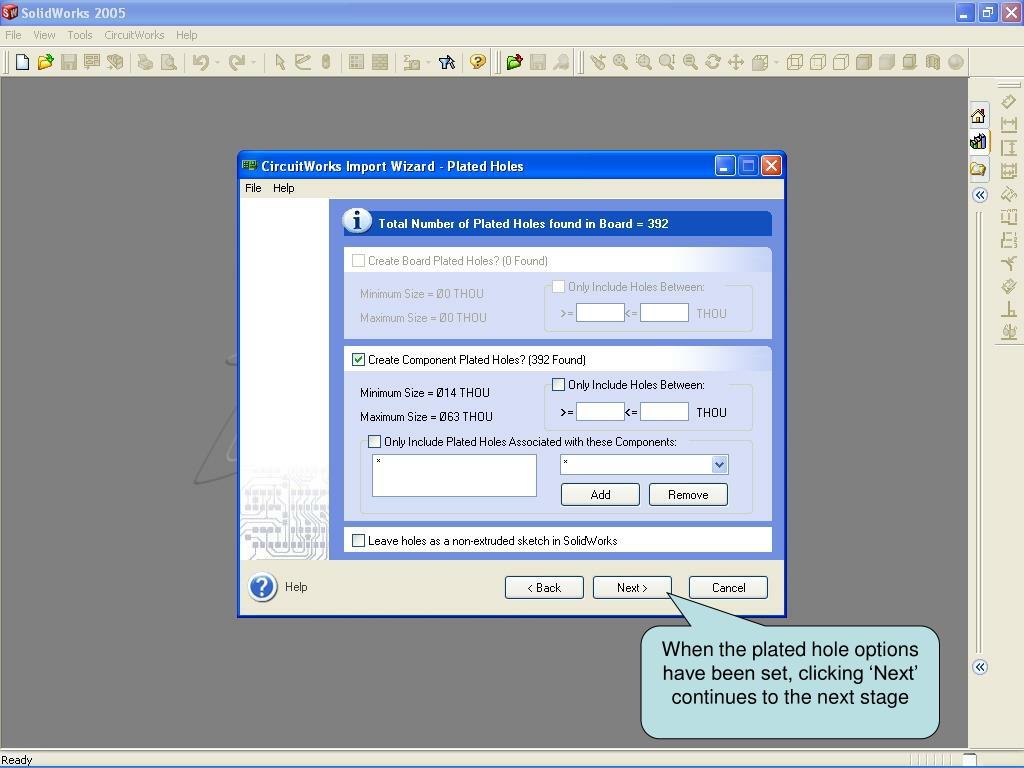Open the SolidWorks Tools menu
Viewport: 1024px width, 768px height.
[80, 35]
